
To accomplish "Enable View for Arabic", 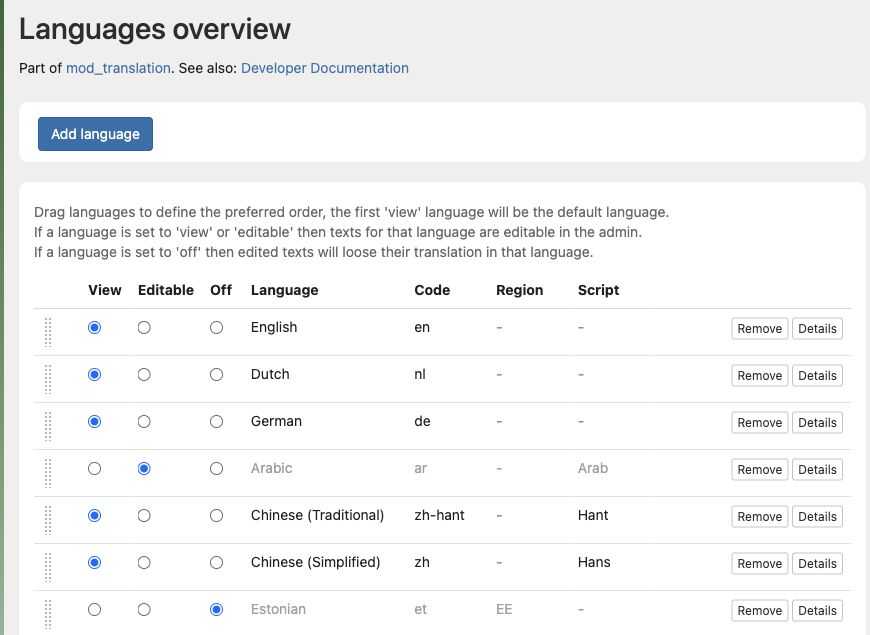I will (94, 468).
